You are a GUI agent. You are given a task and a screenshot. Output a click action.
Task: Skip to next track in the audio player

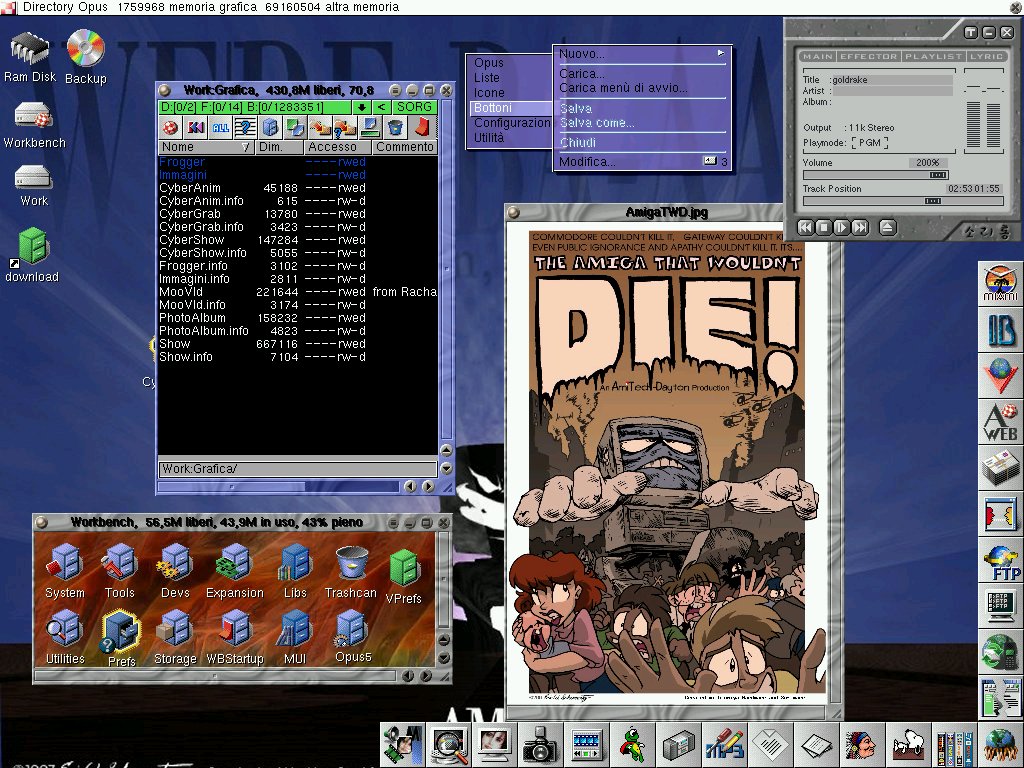coord(860,227)
